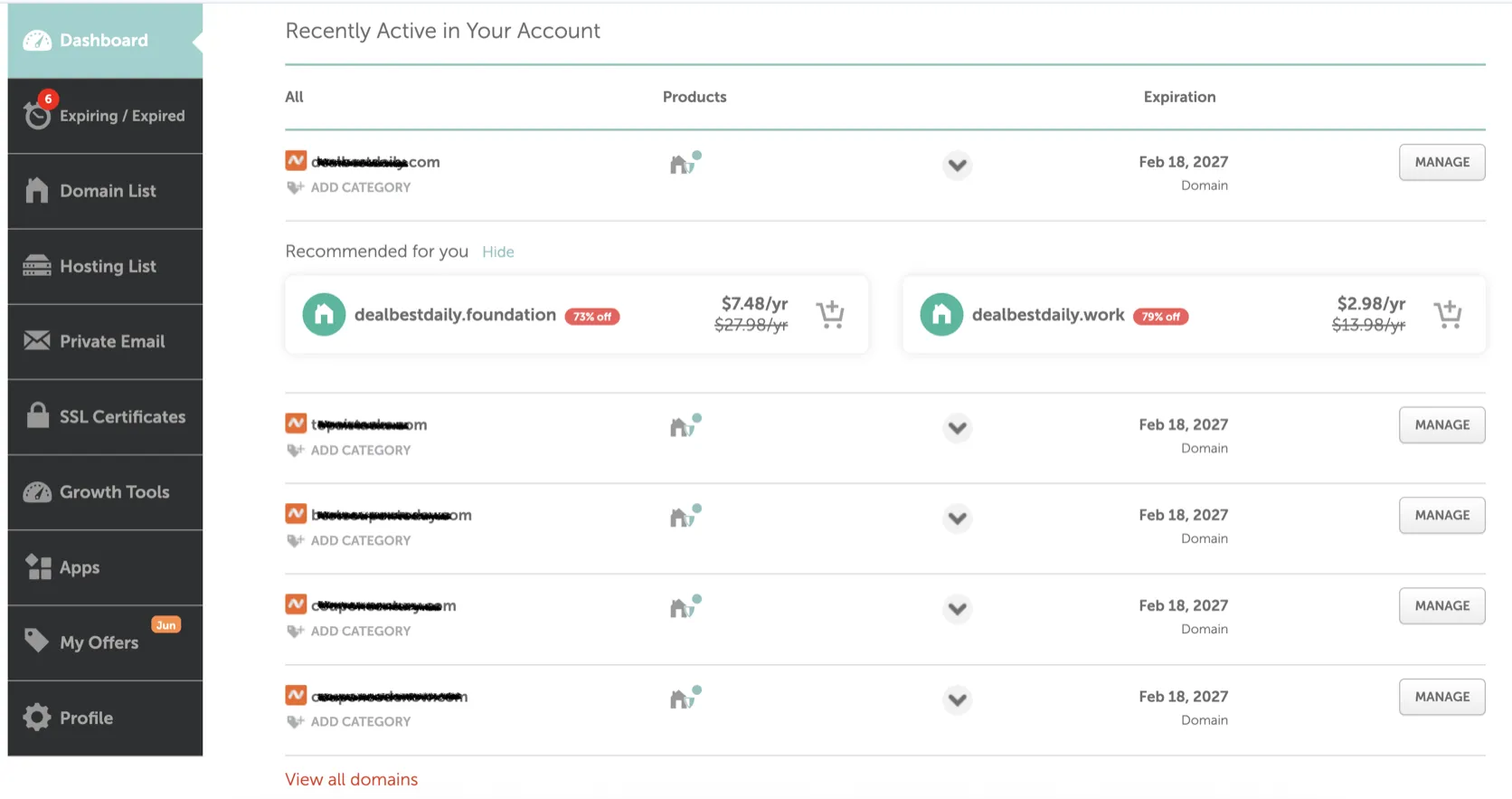Open Apps section in sidebar
The width and height of the screenshot is (1512, 799).
pos(105,567)
